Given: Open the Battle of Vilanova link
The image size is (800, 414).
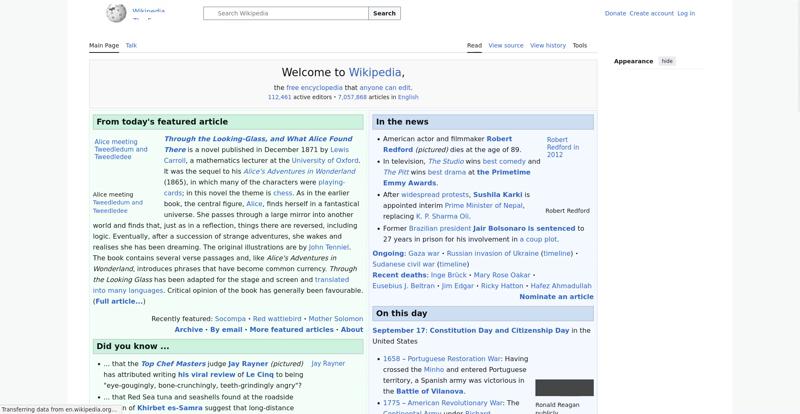Looking at the screenshot, I should coord(430,391).
